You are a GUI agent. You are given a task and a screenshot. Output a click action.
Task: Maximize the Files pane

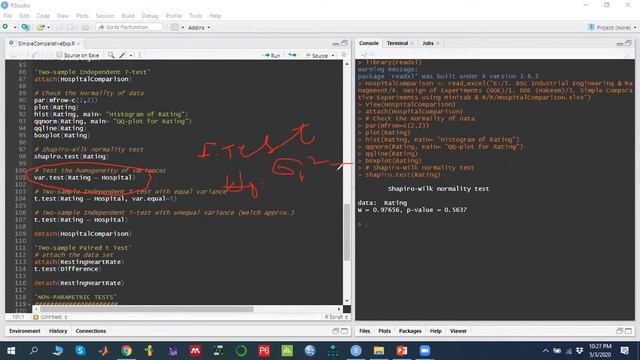pos(629,331)
